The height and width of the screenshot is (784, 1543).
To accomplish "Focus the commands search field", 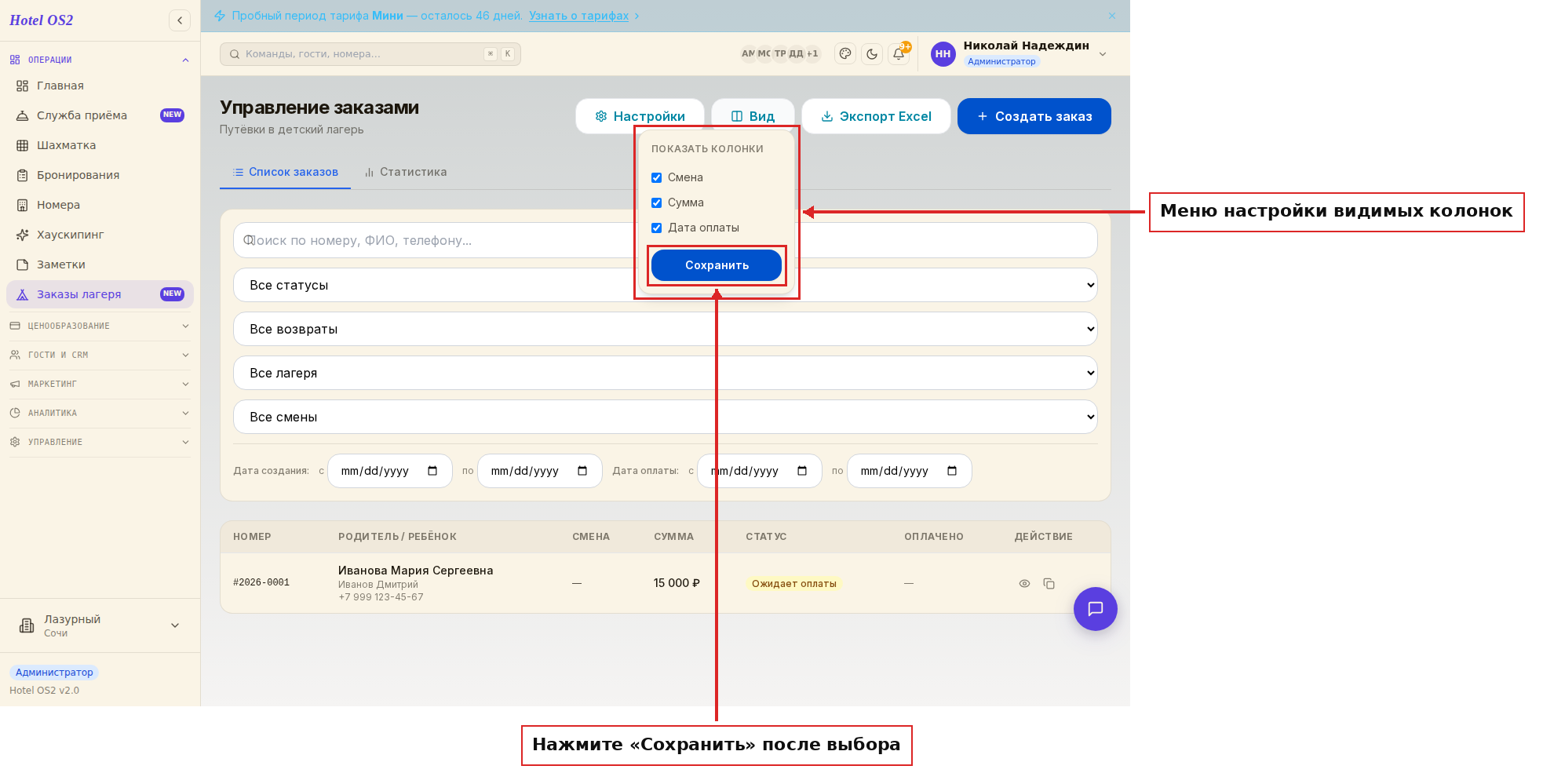I will pos(370,54).
